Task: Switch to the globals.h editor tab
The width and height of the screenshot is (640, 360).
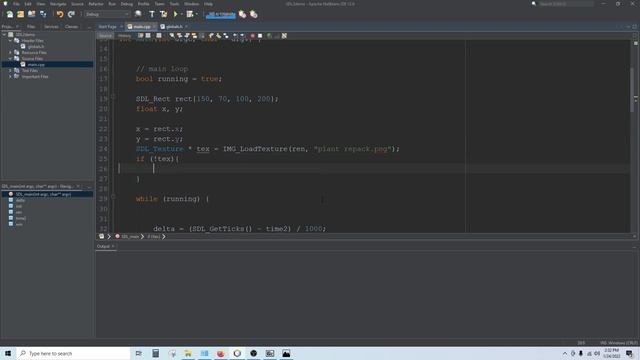Action: point(174,27)
